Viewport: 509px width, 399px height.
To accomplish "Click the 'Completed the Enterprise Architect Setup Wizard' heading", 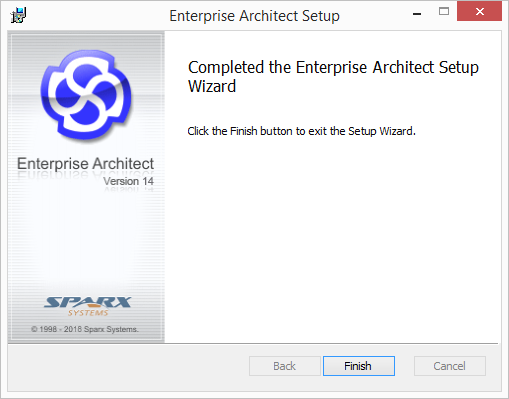I will (x=333, y=77).
